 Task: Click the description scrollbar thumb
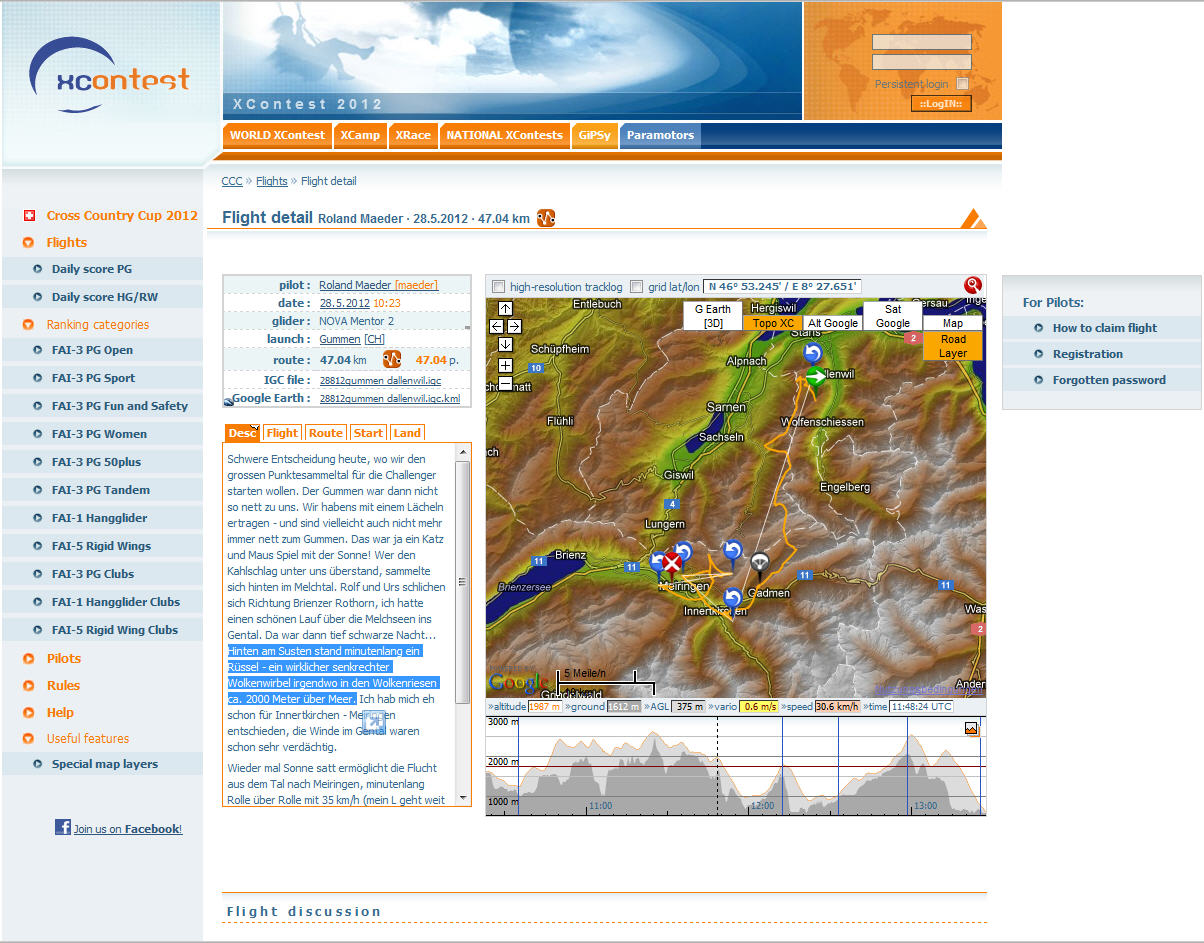coord(462,581)
